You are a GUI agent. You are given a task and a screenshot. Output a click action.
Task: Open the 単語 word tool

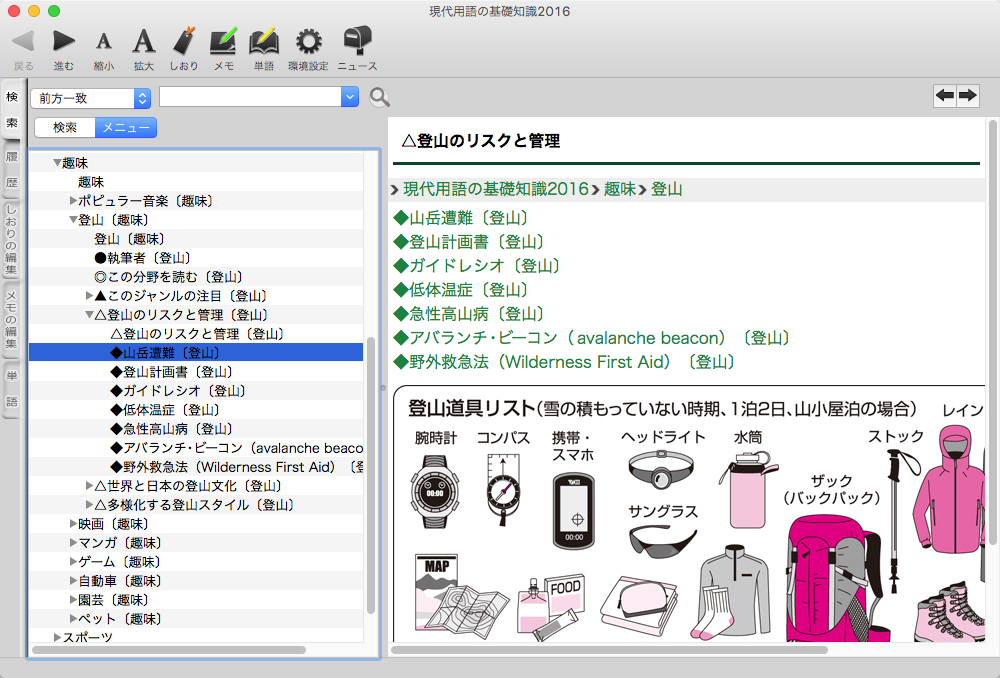coord(263,41)
